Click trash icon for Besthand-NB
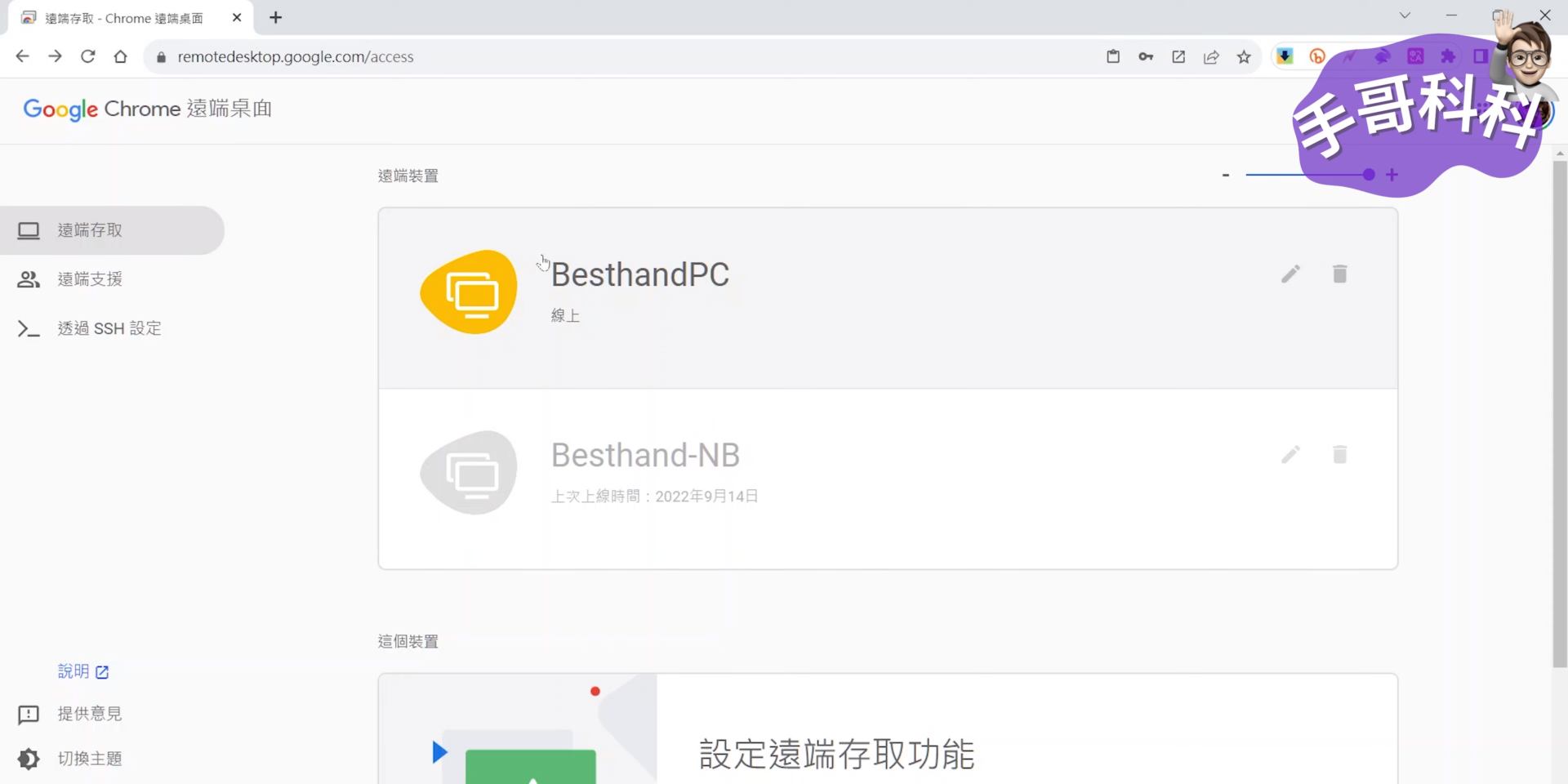The width and height of the screenshot is (1568, 784). [1339, 455]
